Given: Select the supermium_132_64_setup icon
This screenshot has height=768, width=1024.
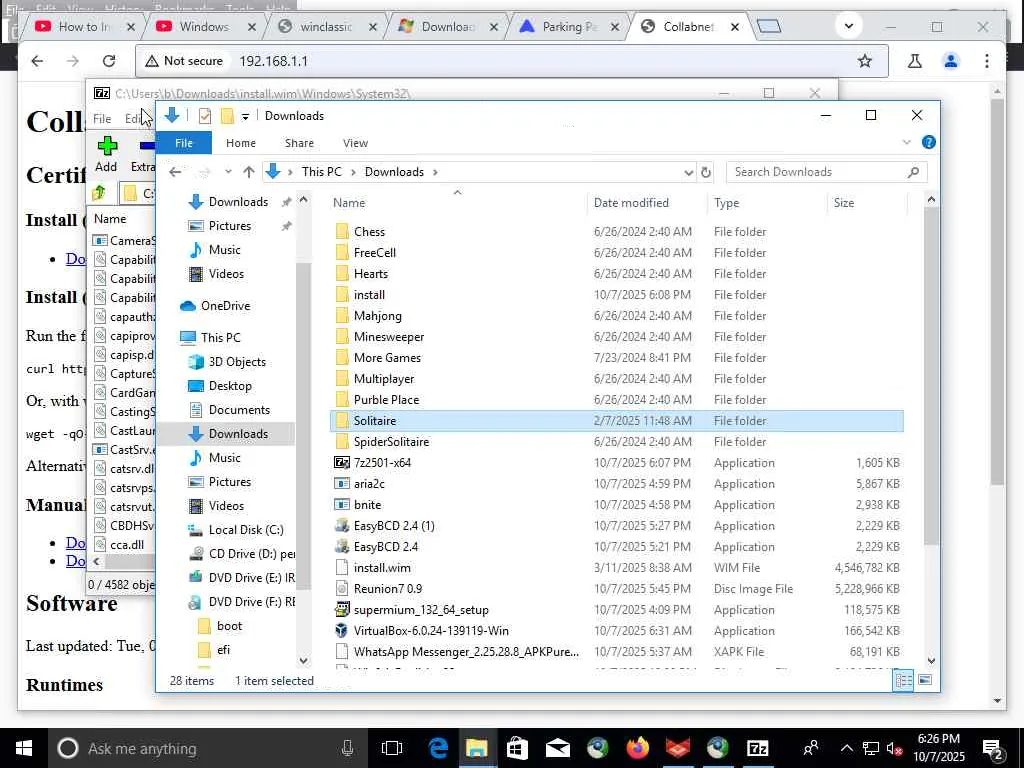Looking at the screenshot, I should point(342,610).
